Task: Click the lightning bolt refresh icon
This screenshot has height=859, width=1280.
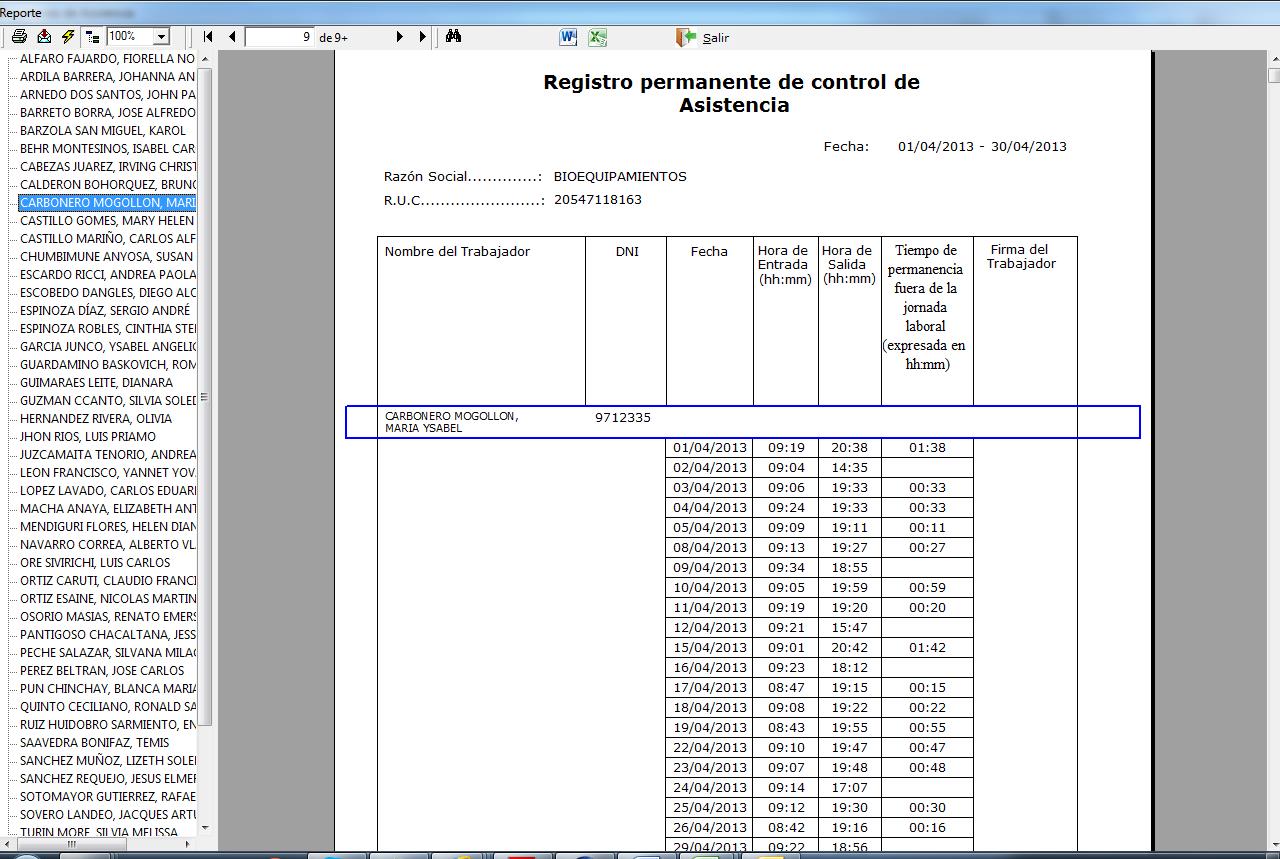Action: coord(68,36)
